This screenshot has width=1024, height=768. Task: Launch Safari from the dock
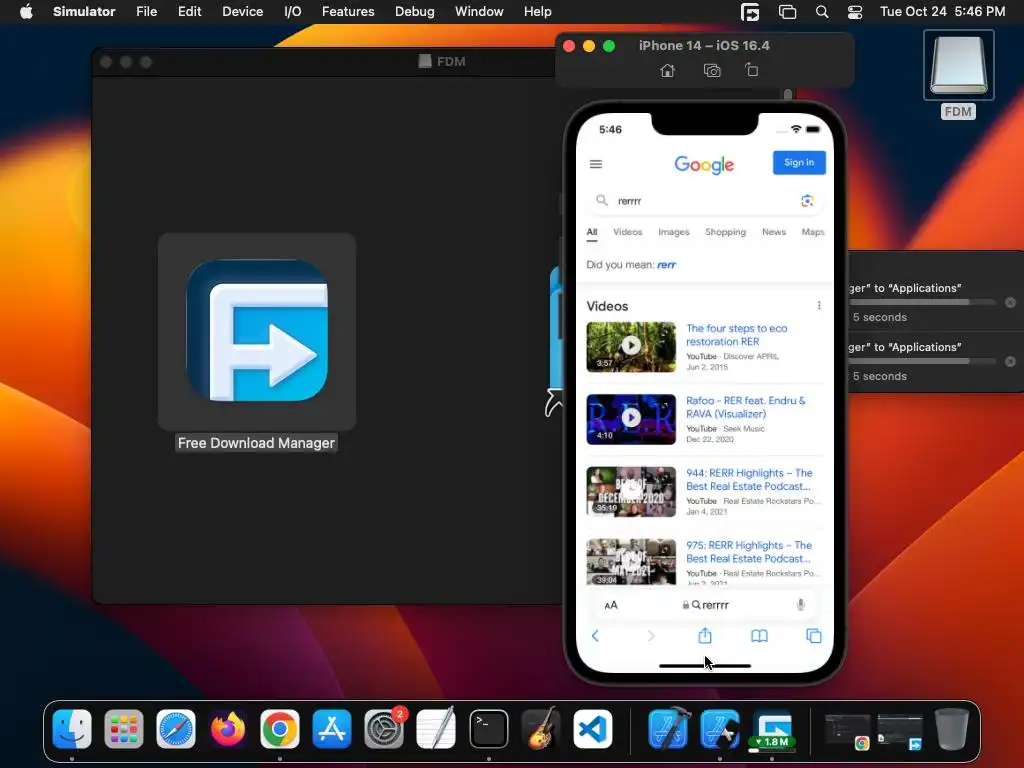tap(176, 729)
